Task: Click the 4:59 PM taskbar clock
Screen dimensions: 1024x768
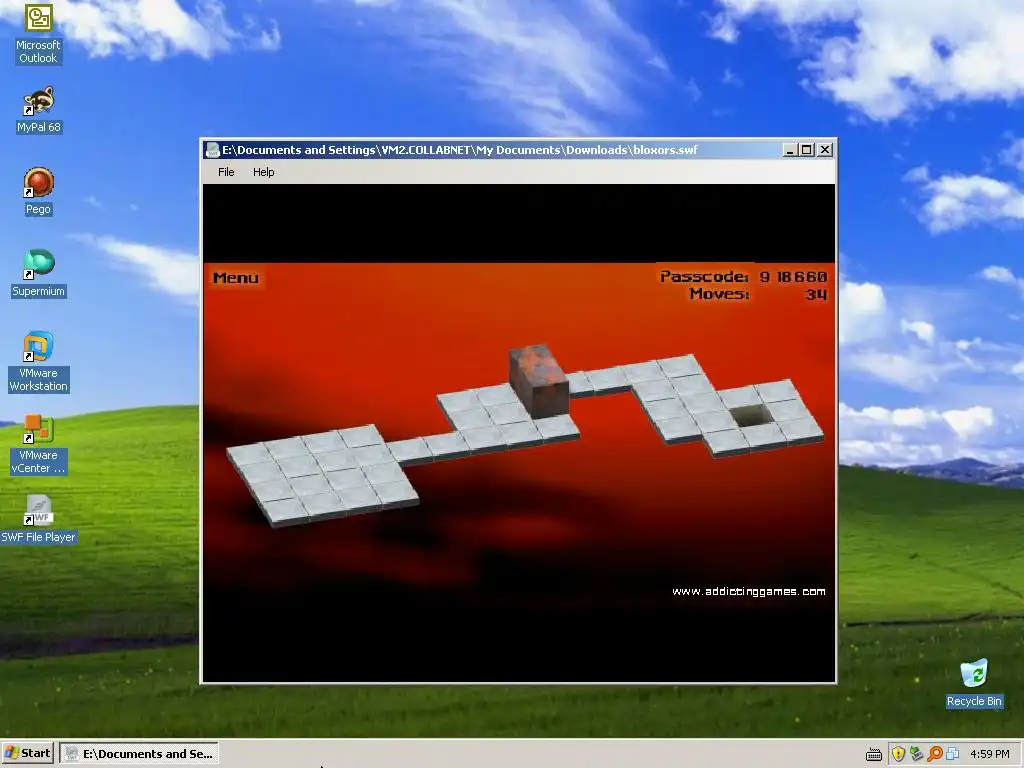Action: coord(989,754)
